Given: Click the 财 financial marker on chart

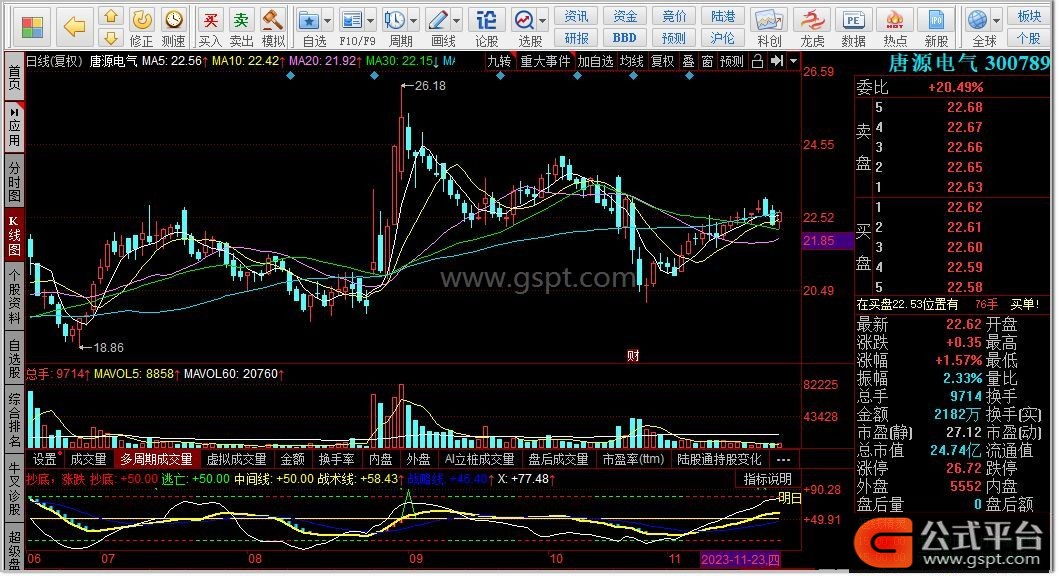Looking at the screenshot, I should [x=633, y=356].
